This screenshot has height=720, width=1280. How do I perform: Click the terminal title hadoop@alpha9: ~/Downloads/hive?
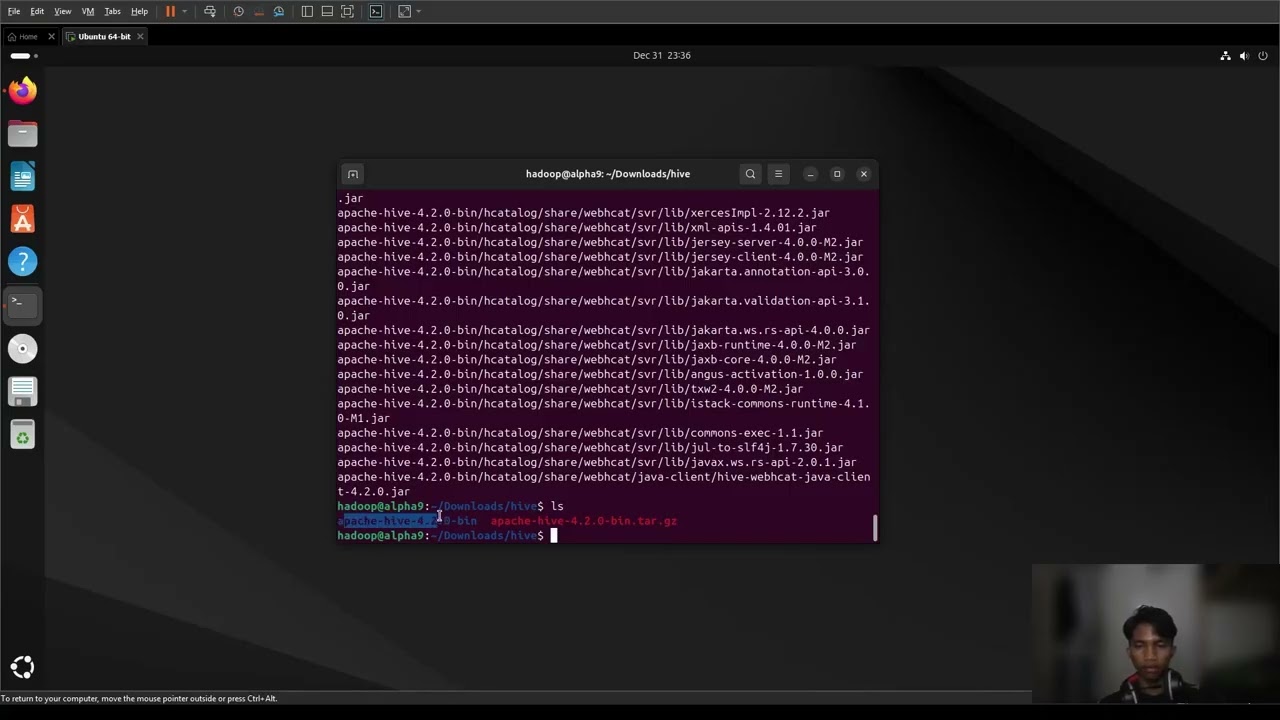click(x=608, y=174)
